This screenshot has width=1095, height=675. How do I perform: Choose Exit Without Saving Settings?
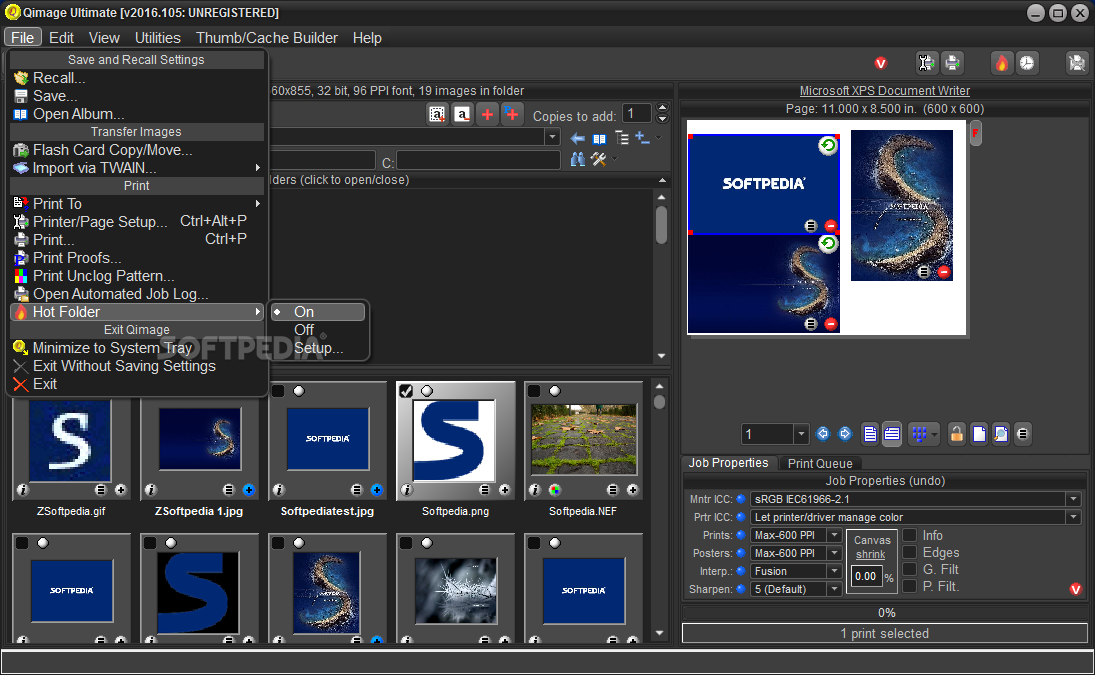click(137, 366)
